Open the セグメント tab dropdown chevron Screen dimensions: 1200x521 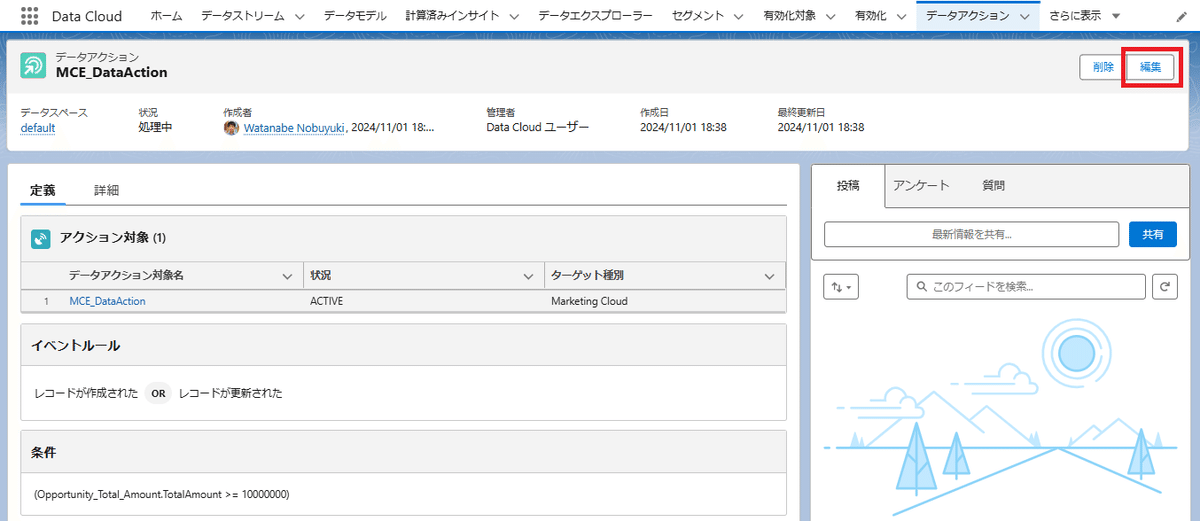[738, 17]
